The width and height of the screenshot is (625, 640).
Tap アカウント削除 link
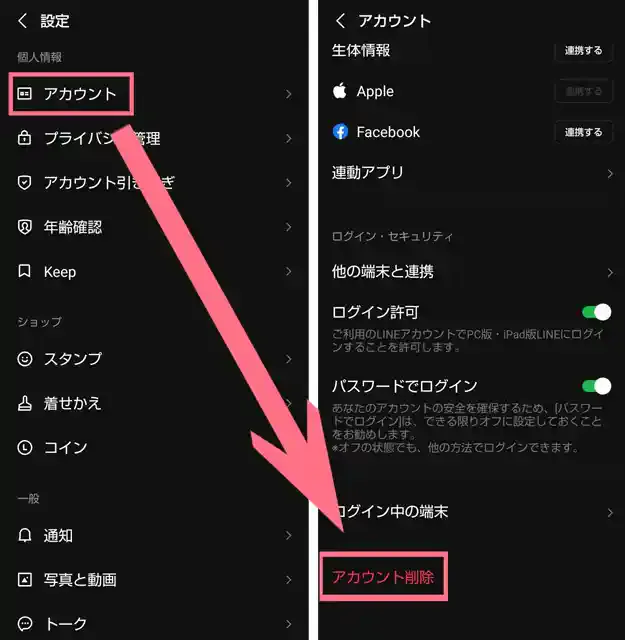pos(383,577)
